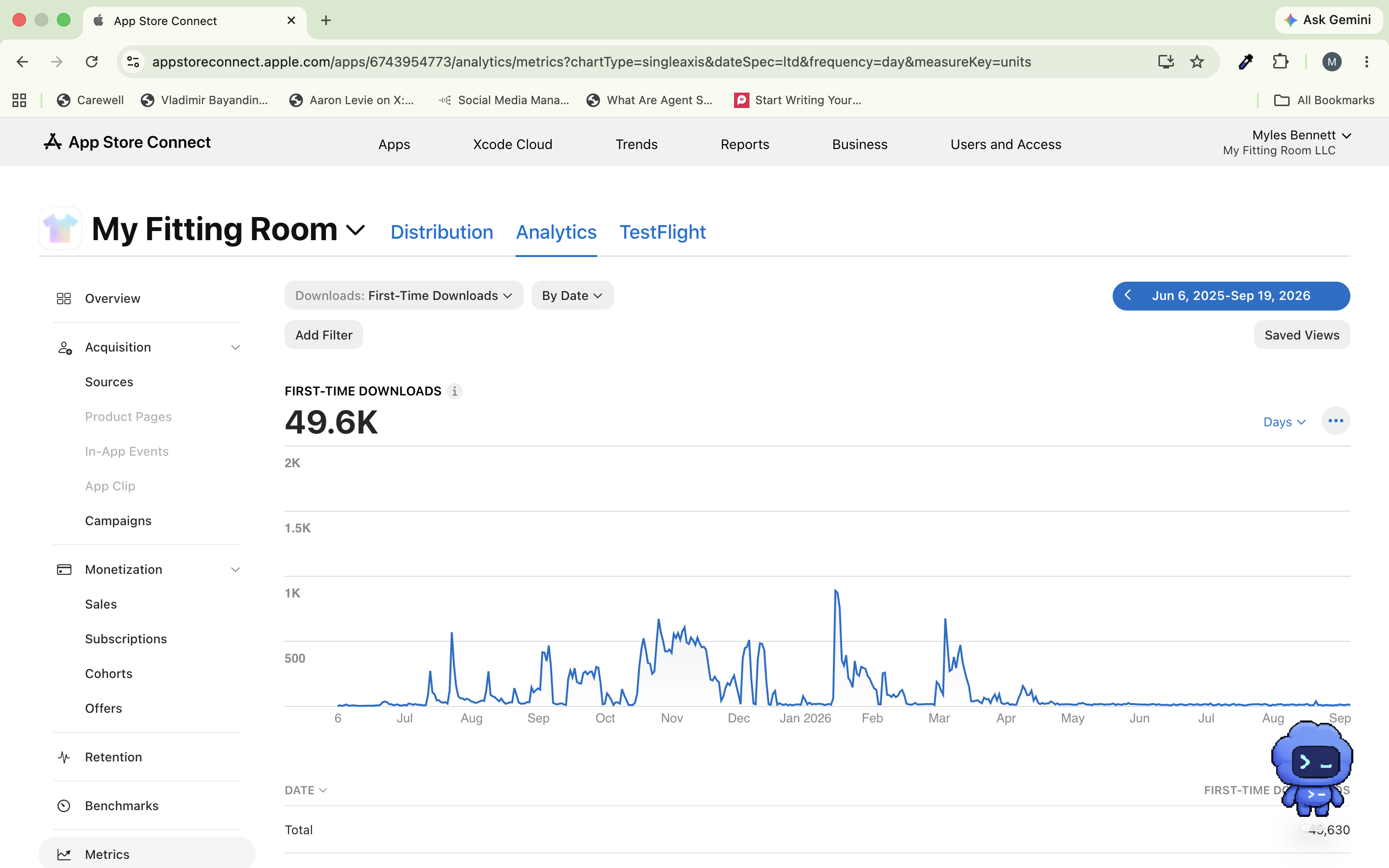The height and width of the screenshot is (868, 1389).
Task: Open the What Are Agent S... bookmark
Action: [649, 100]
